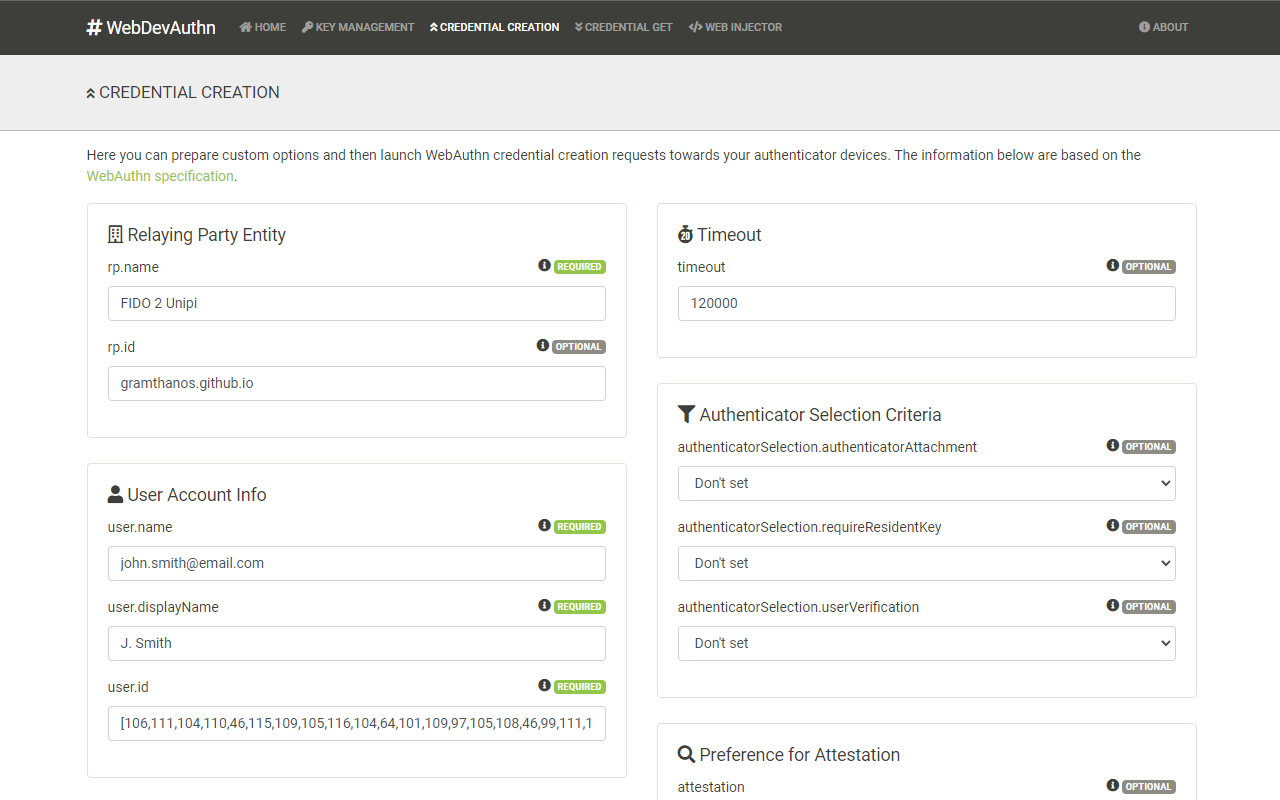Click the chevrons icon in Credential Creation page header
The height and width of the screenshot is (800, 1280).
(x=91, y=93)
